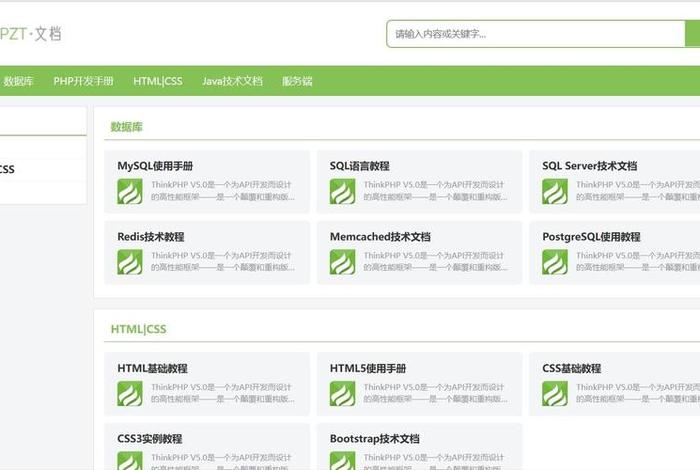The width and height of the screenshot is (700, 470).
Task: Click the HTML|CSS section heading
Action: pos(138,329)
